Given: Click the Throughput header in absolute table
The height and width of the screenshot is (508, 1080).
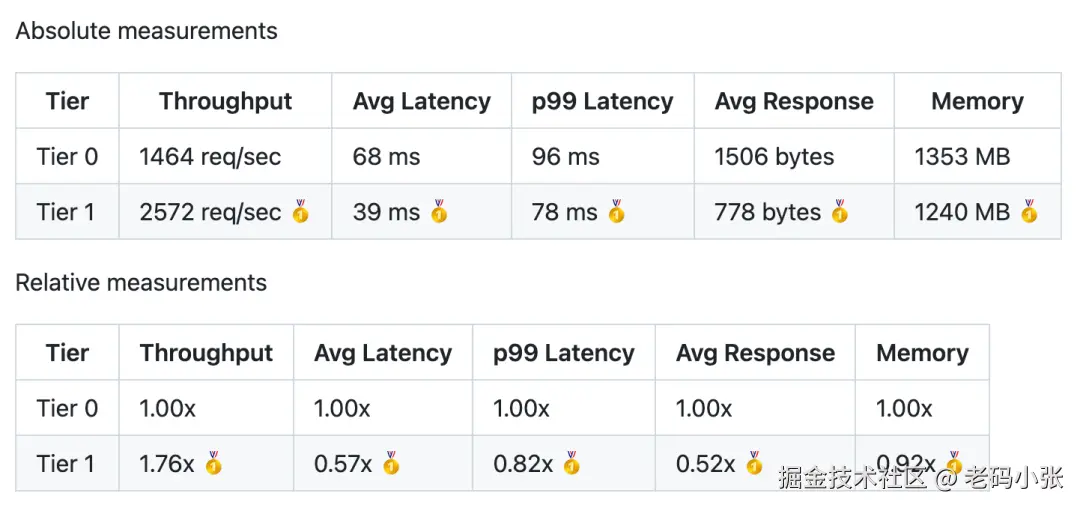Looking at the screenshot, I should [225, 101].
